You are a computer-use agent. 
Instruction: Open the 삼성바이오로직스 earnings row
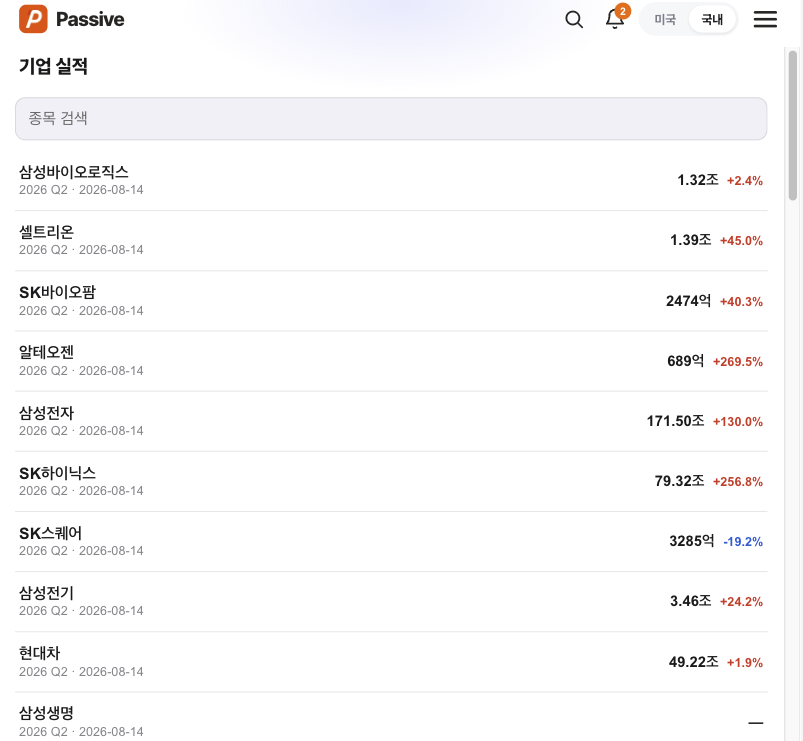click(391, 180)
